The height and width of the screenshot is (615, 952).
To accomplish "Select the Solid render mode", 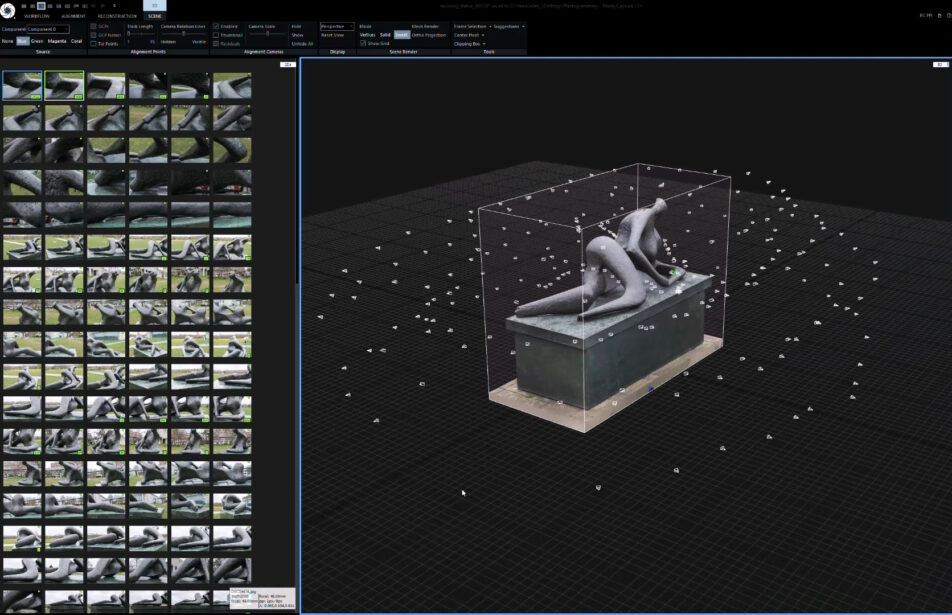I will pyautogui.click(x=385, y=35).
